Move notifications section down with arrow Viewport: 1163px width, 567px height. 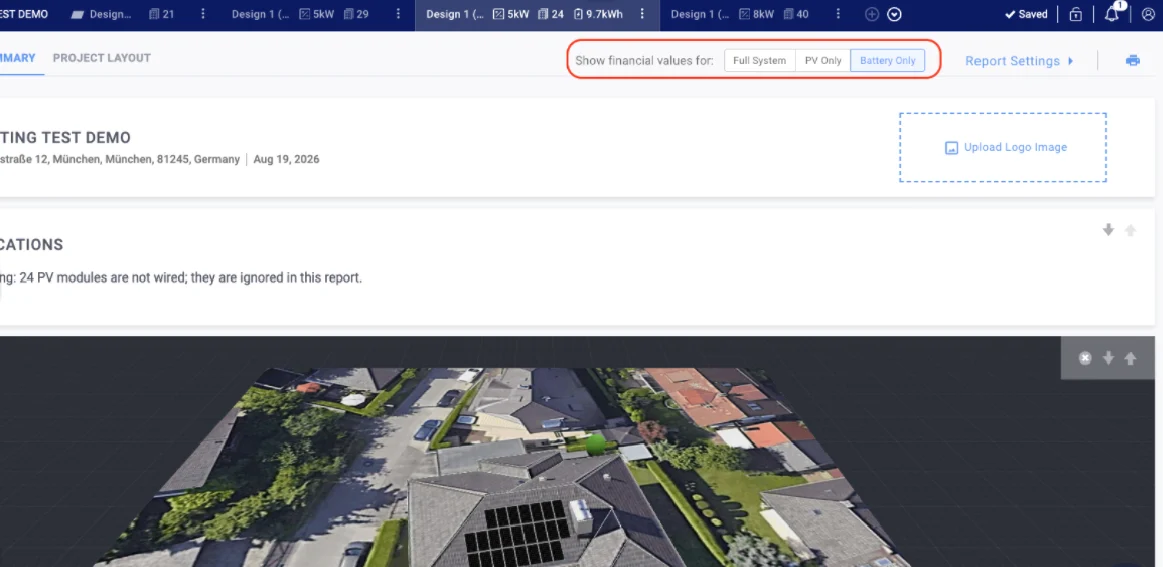[x=1108, y=230]
